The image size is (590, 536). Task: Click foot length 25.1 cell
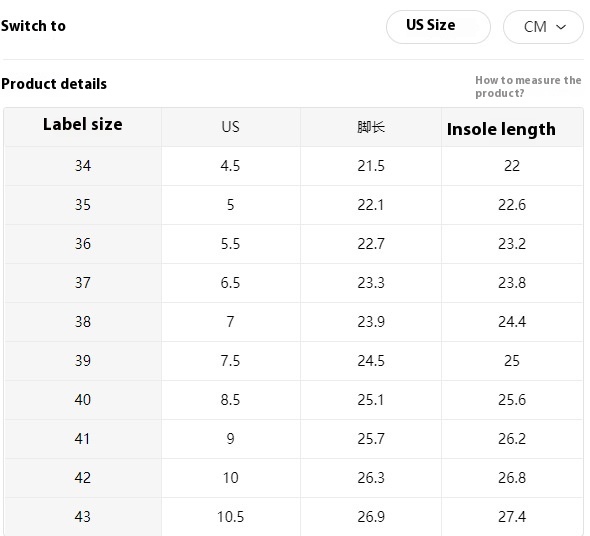point(371,400)
